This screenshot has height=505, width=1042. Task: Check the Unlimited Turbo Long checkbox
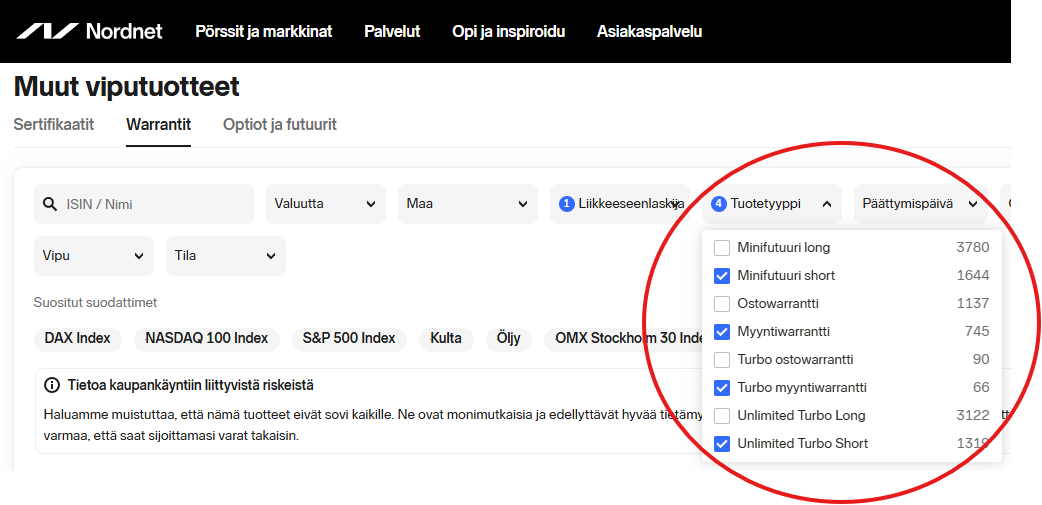[x=722, y=415]
